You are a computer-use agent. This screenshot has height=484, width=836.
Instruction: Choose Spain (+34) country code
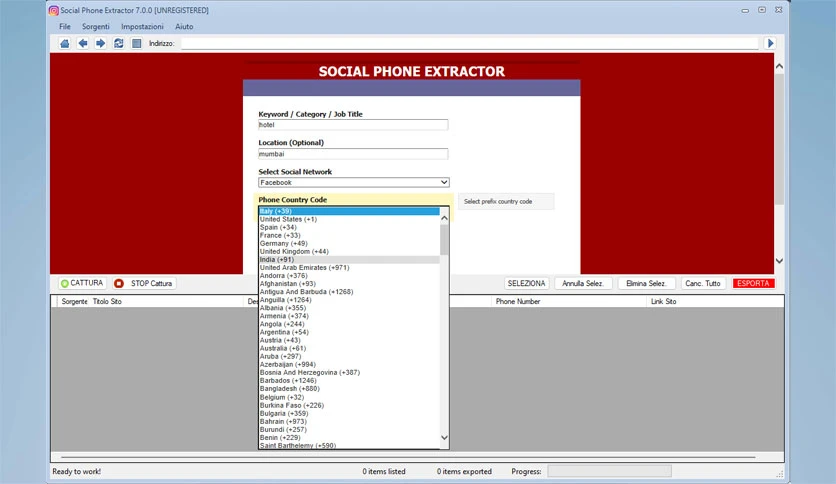[349, 227]
